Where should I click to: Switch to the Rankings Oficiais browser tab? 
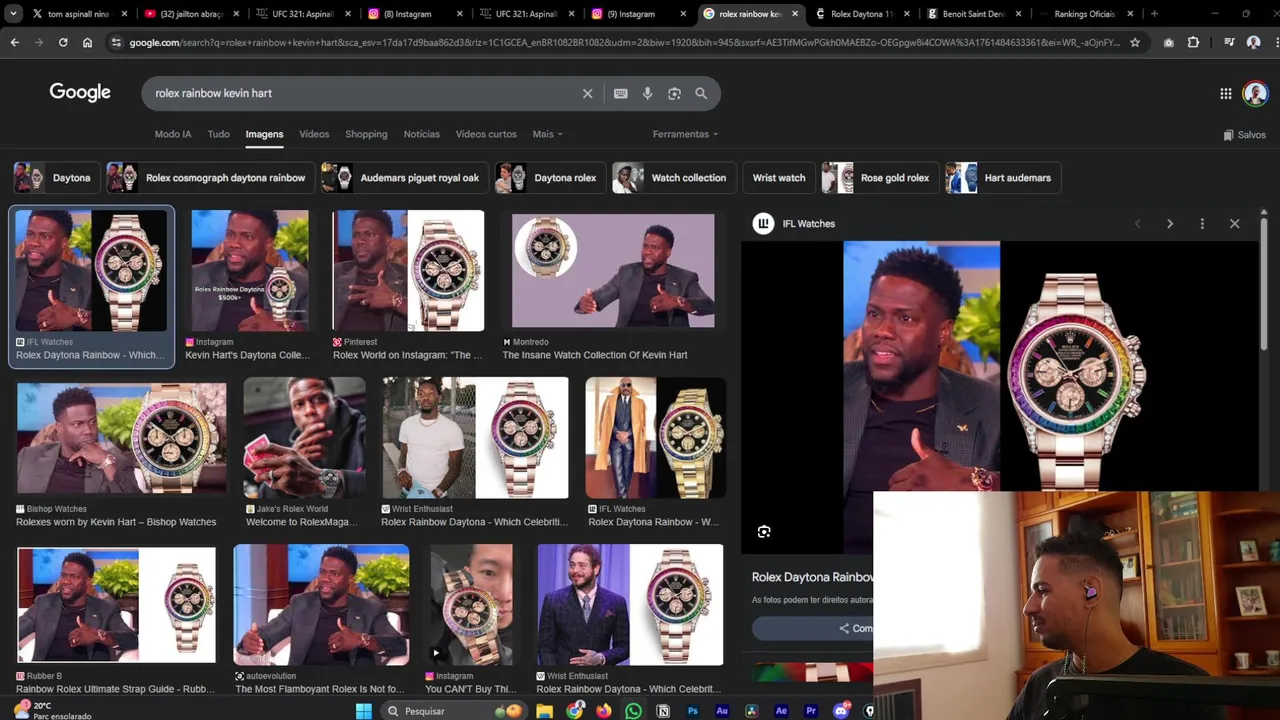point(1085,14)
